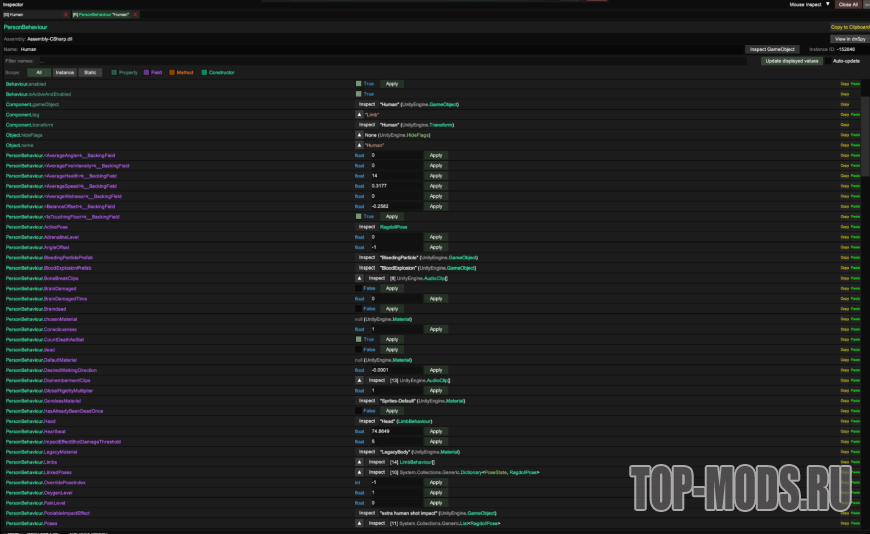Apply the ImpactEffectShotDamageThreshold value
This screenshot has height=534, width=870.
(x=436, y=441)
